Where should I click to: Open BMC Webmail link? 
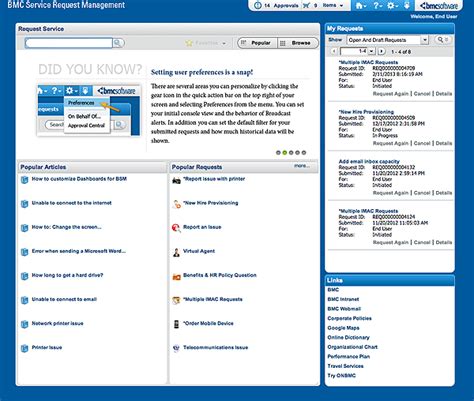pos(344,309)
